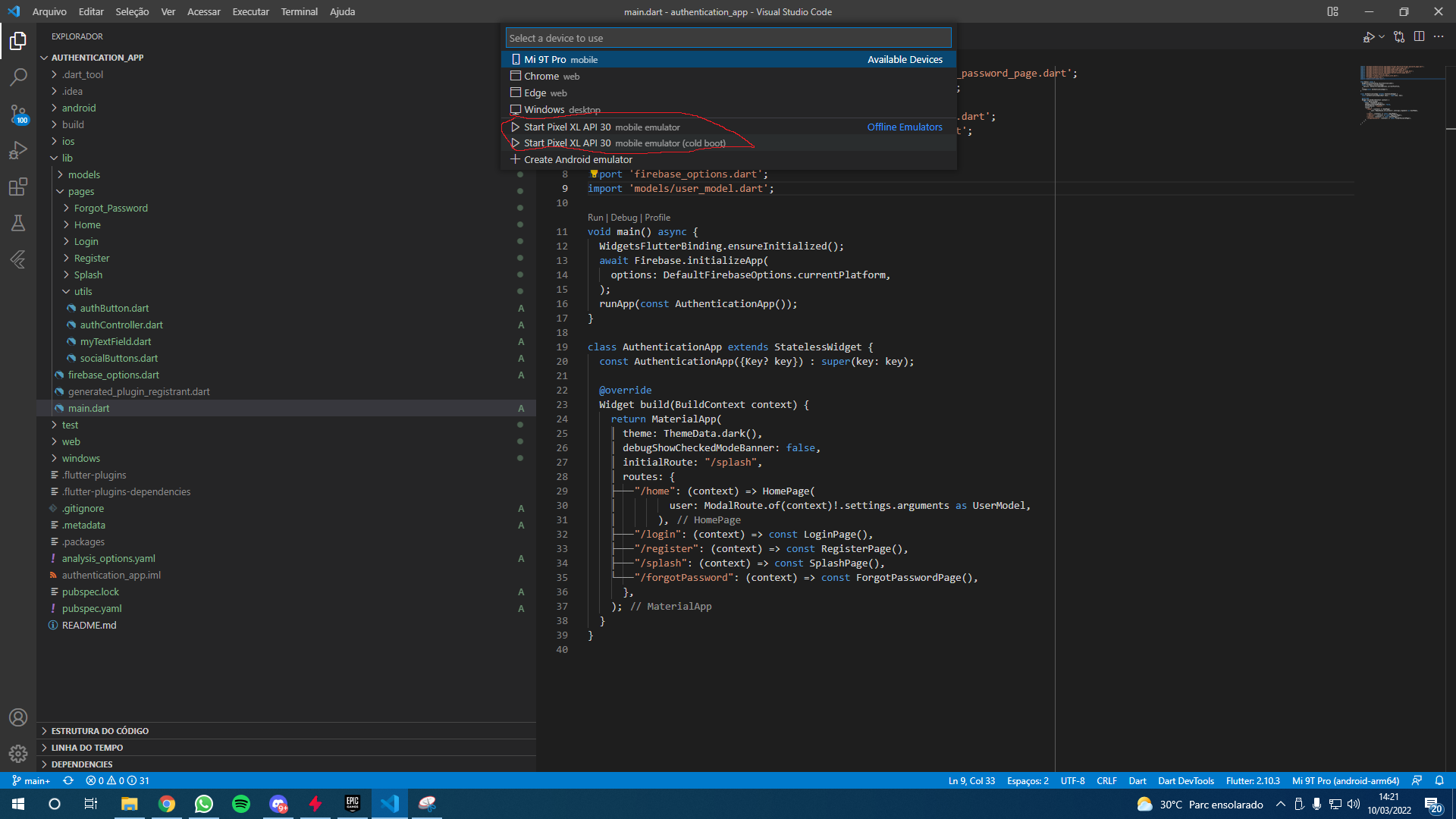This screenshot has height=819, width=1456.
Task: Click the Run link above main() function
Action: coord(595,217)
